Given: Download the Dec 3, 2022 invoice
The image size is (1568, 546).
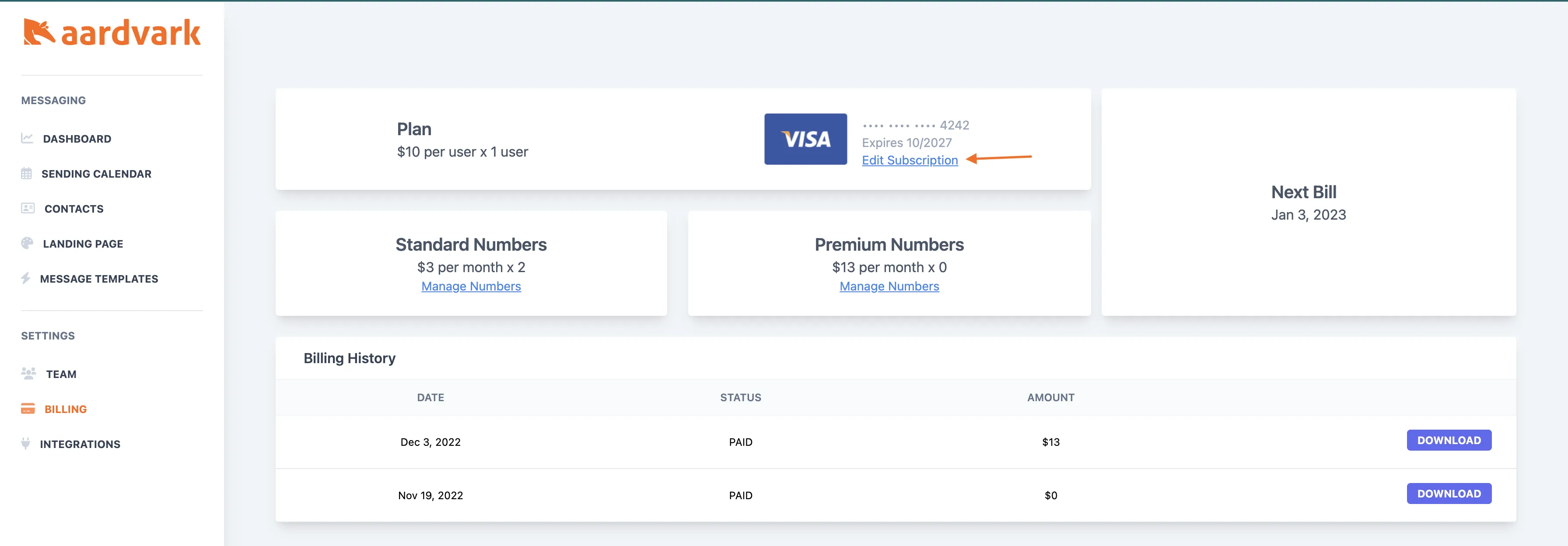Looking at the screenshot, I should [1449, 440].
